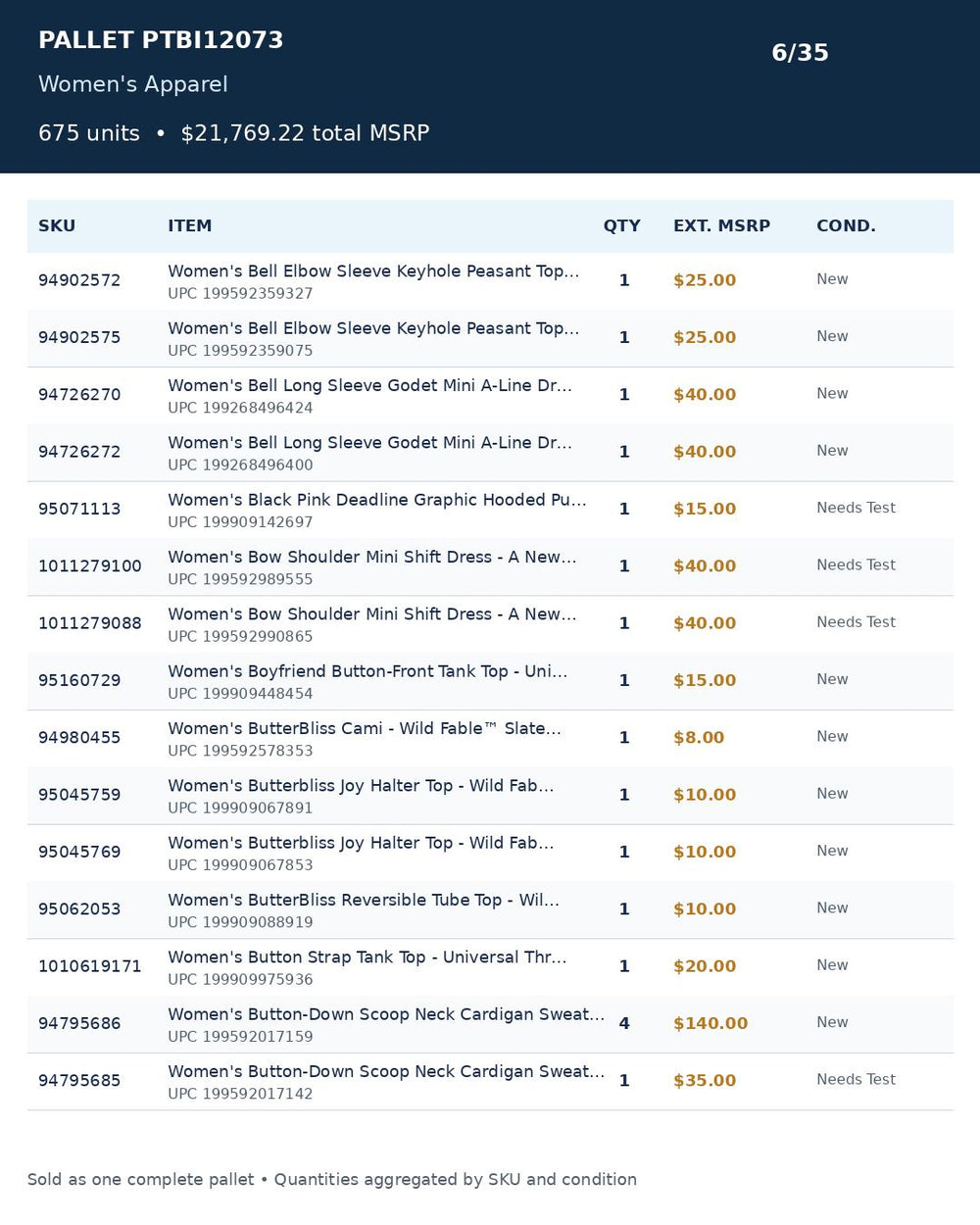This screenshot has height=1225, width=980.
Task: Click Needs Test condition for SKU 94795685
Action: coord(856,1079)
